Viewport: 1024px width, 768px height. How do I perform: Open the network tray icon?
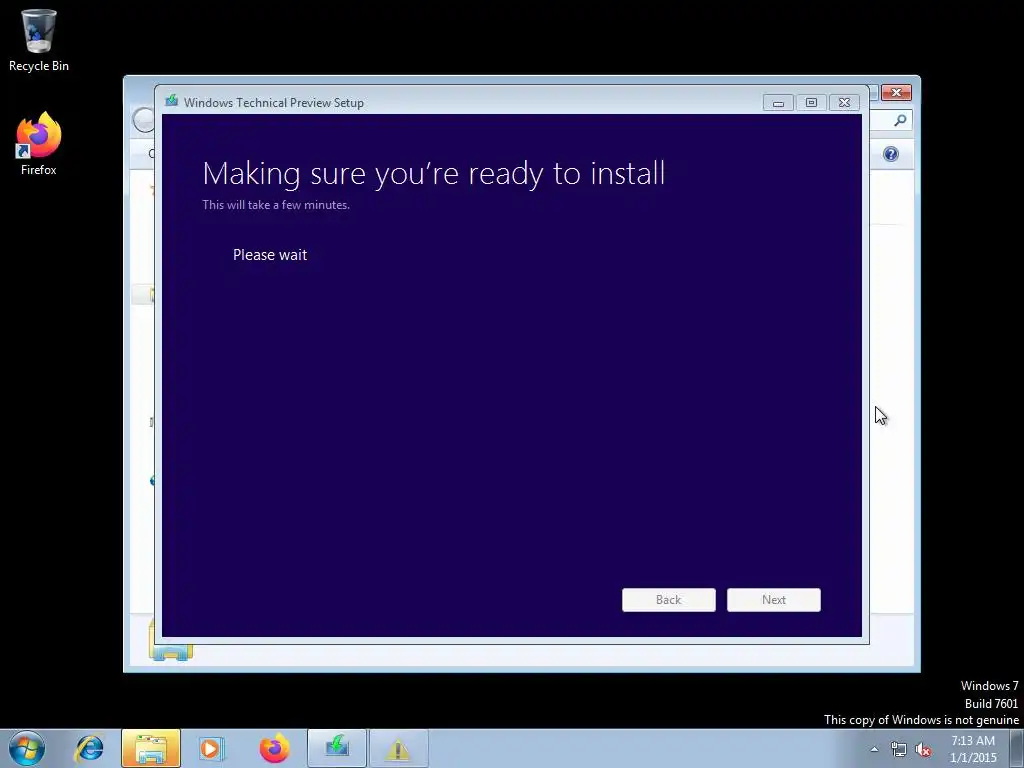click(x=899, y=749)
